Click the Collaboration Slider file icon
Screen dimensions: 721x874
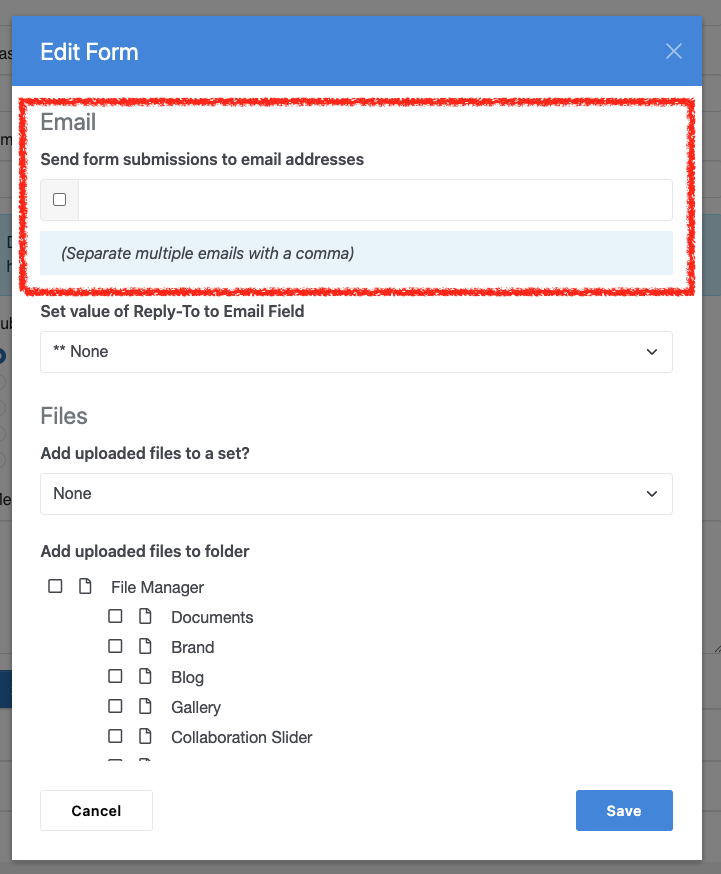(145, 737)
